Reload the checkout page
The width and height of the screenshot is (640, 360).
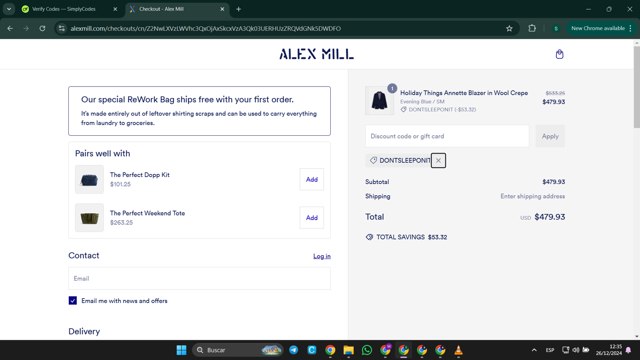42,29
